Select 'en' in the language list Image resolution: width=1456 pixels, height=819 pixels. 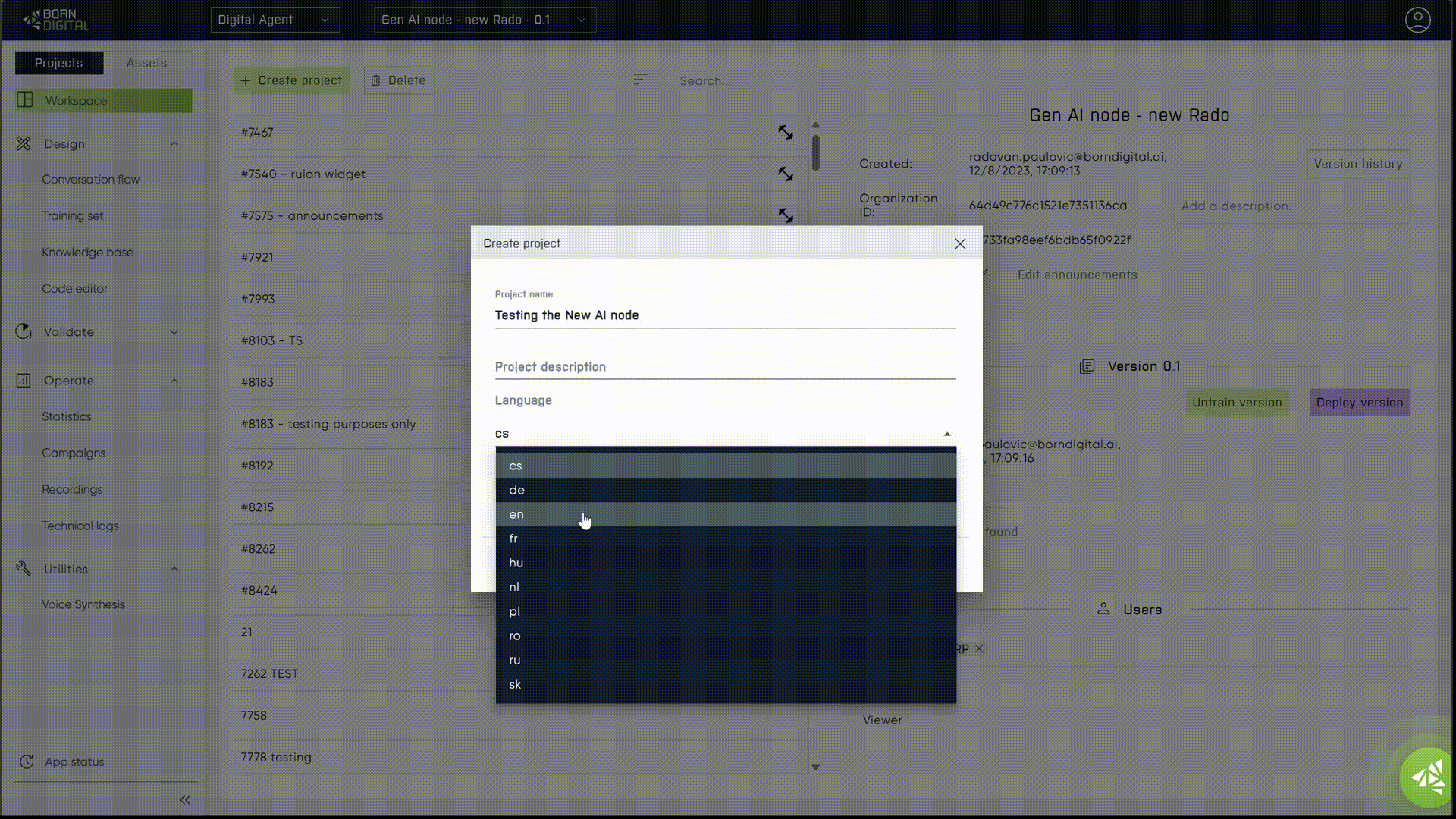tap(516, 514)
